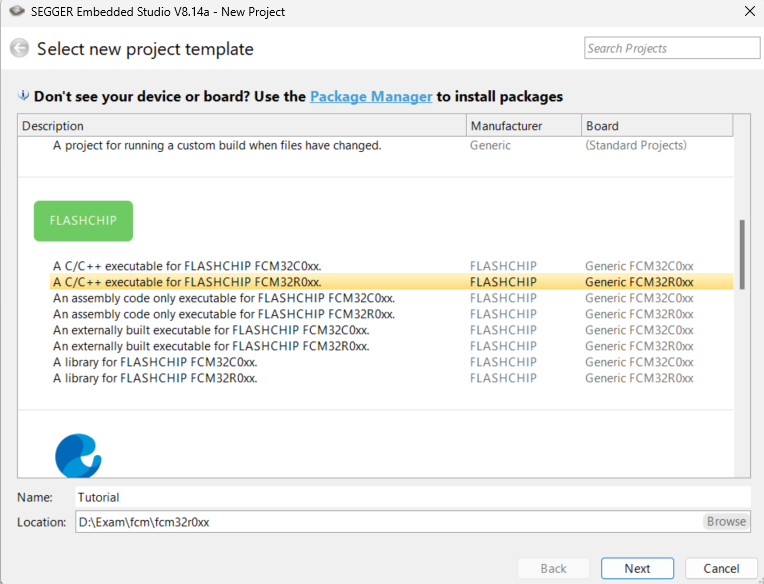Click the info icon beside "Don't see your device"

[23, 95]
